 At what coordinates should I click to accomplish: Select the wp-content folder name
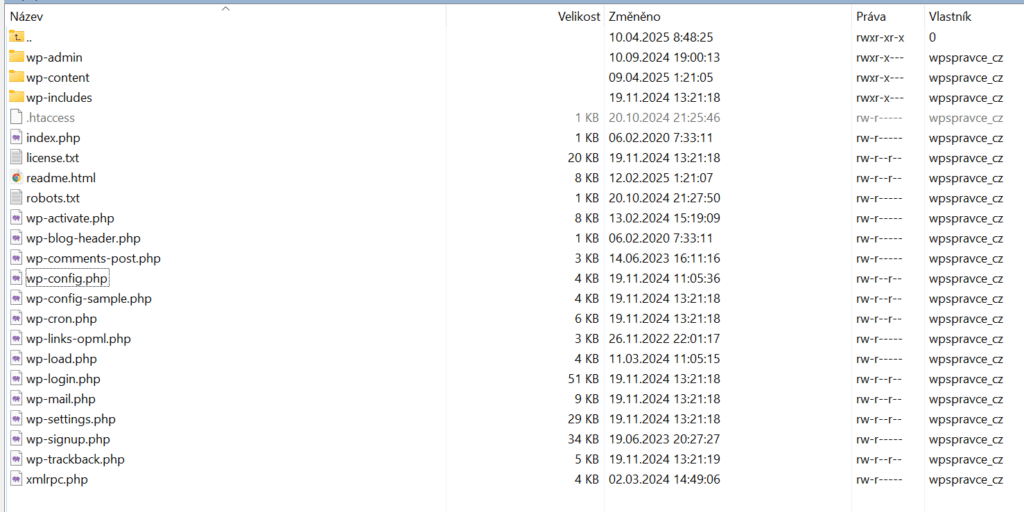(58, 78)
